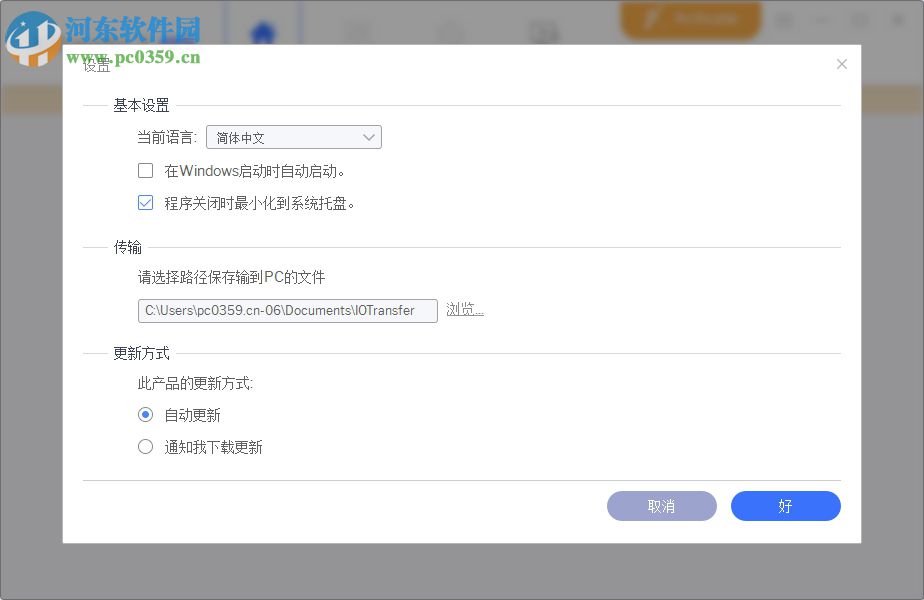
Task: Open the orange upgrade button at top
Action: [x=691, y=20]
